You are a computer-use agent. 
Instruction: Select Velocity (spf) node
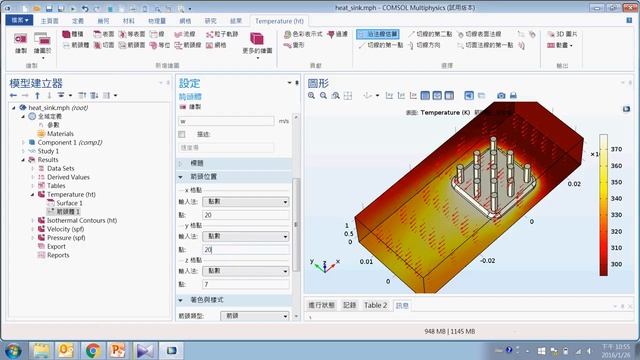(x=65, y=229)
